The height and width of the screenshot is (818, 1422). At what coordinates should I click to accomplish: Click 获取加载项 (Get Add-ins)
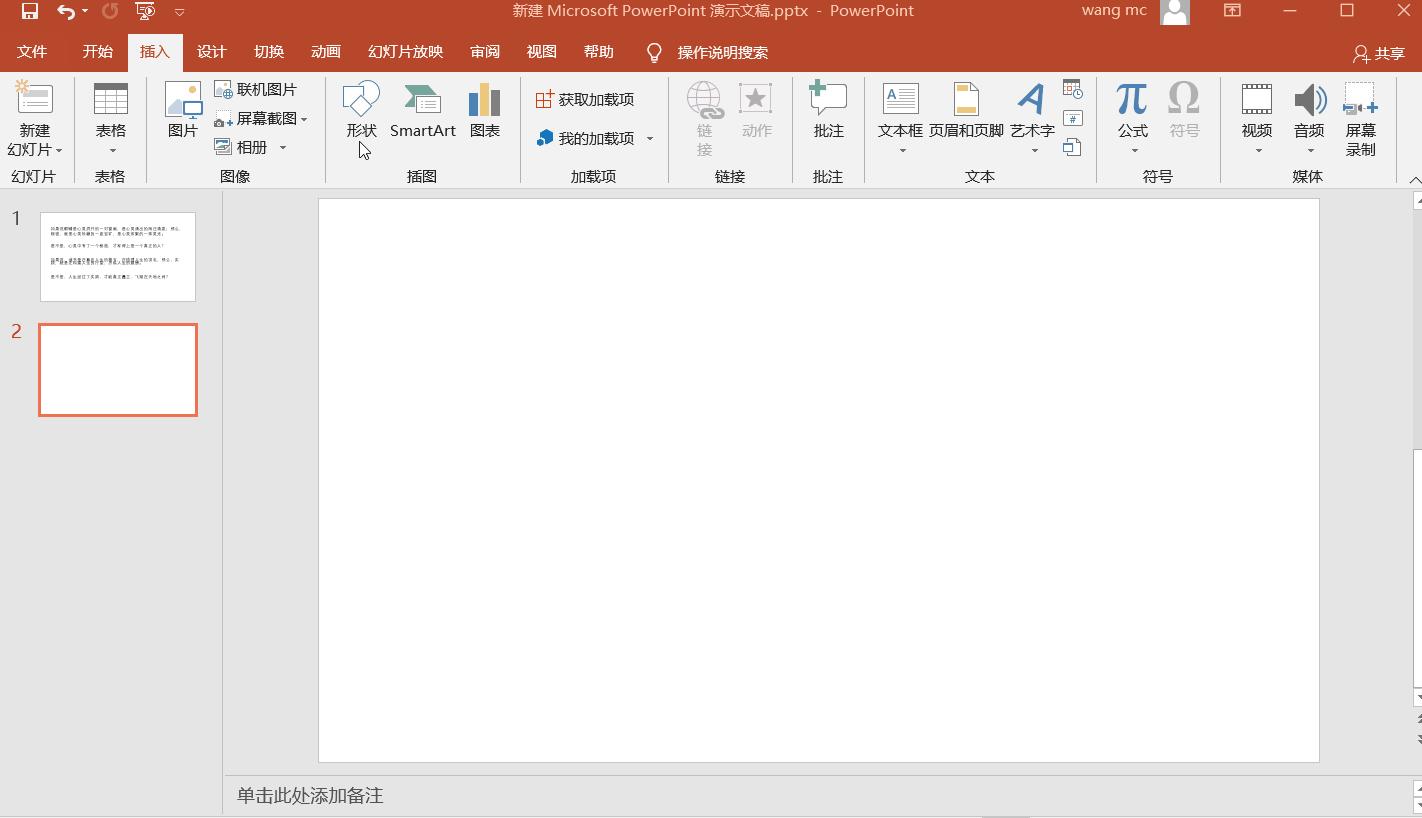click(x=585, y=99)
